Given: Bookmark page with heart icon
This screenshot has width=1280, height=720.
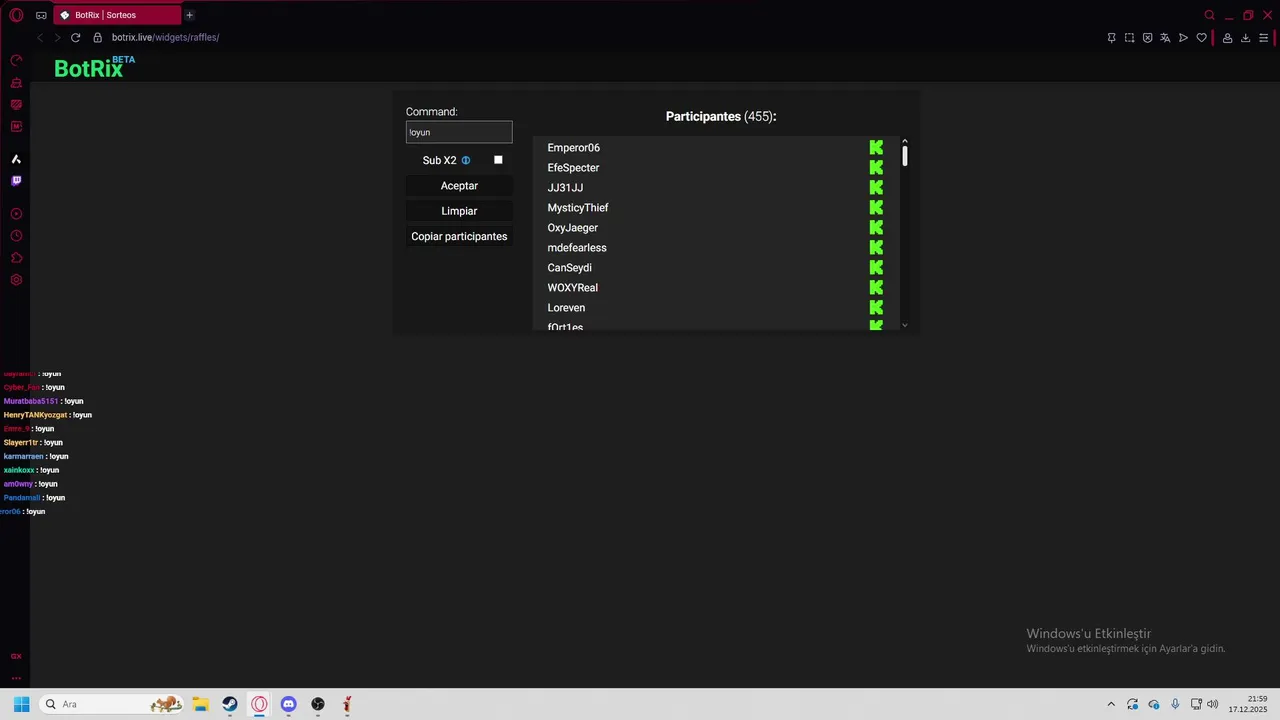Looking at the screenshot, I should tap(1201, 38).
